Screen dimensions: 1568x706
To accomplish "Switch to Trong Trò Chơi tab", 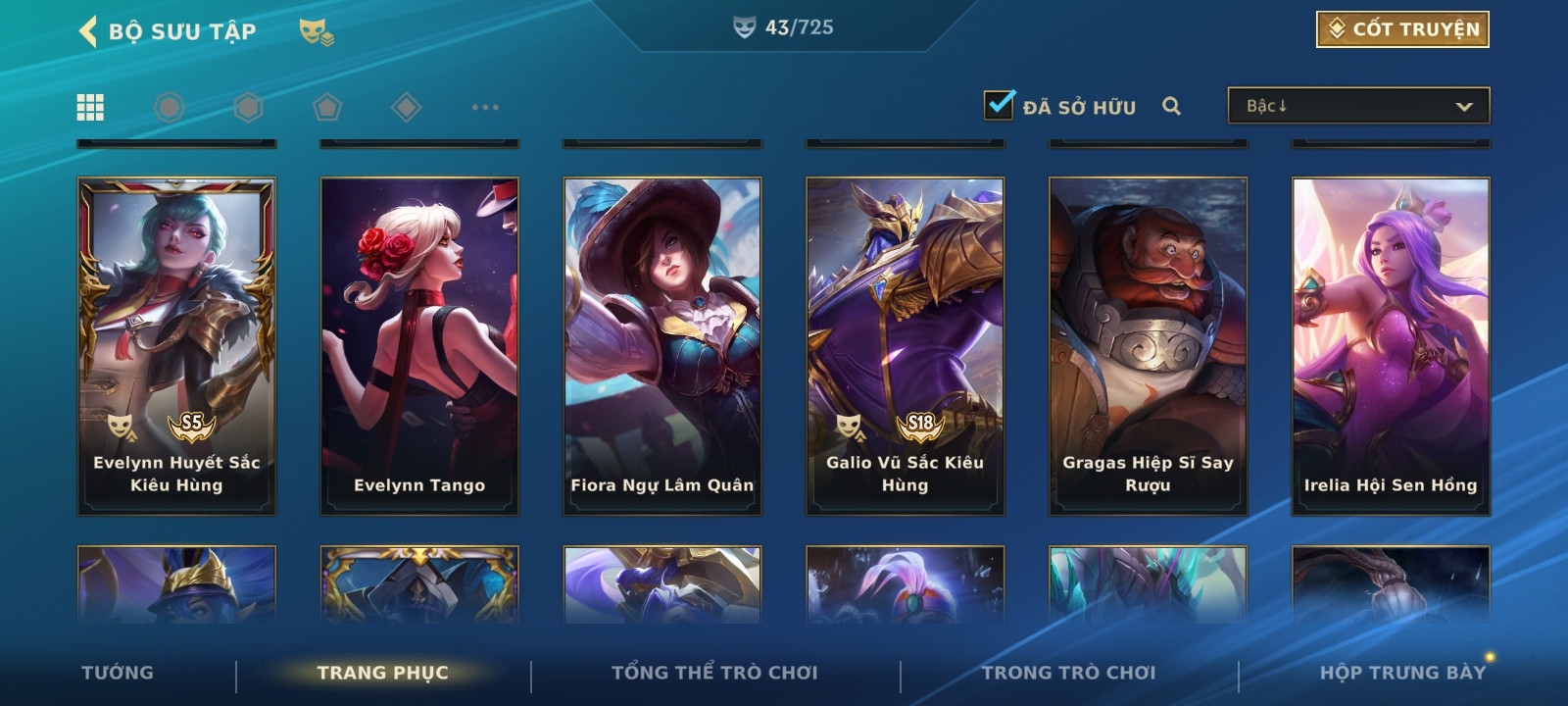I will 1068,673.
